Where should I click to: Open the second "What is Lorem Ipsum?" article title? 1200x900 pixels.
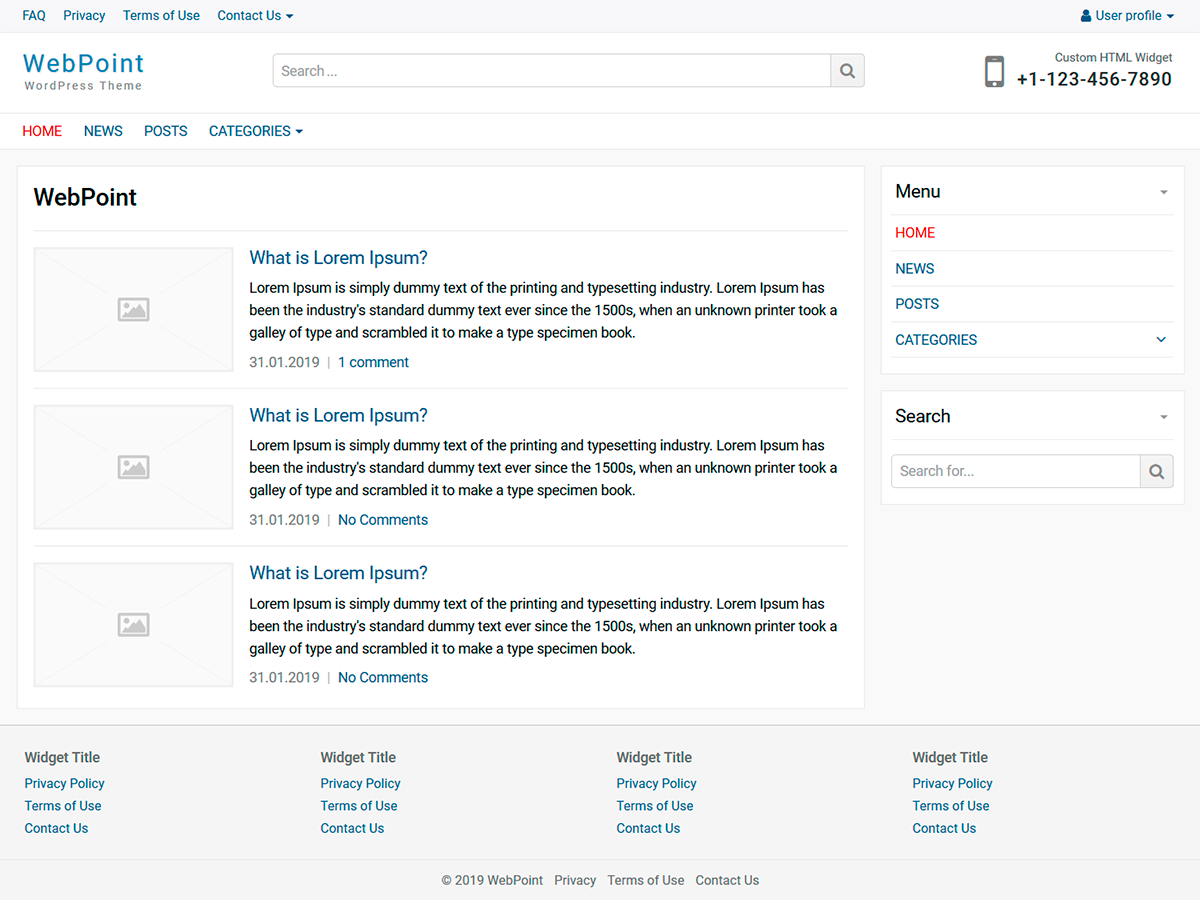pyautogui.click(x=338, y=415)
